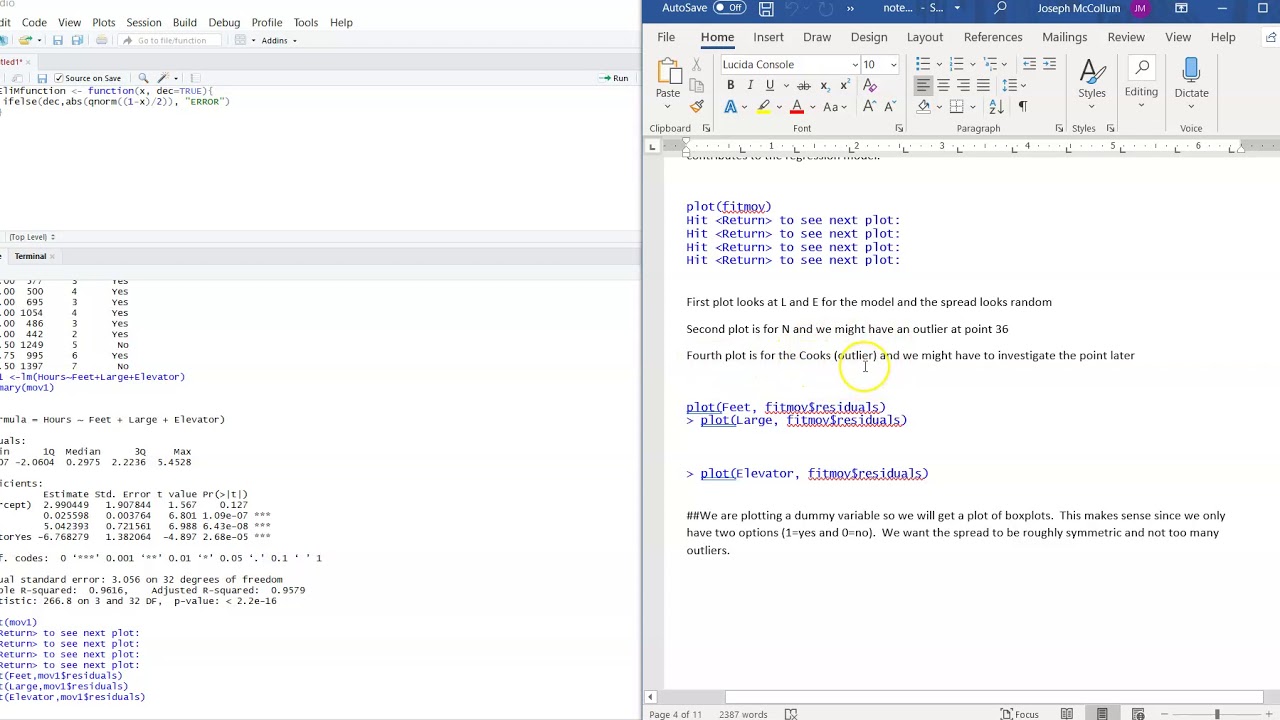Center-align the paragraph in Word
The height and width of the screenshot is (720, 1280).
943,86
